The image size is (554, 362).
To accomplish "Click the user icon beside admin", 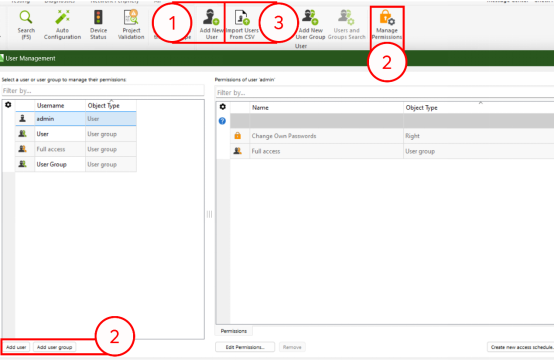I will (23, 119).
